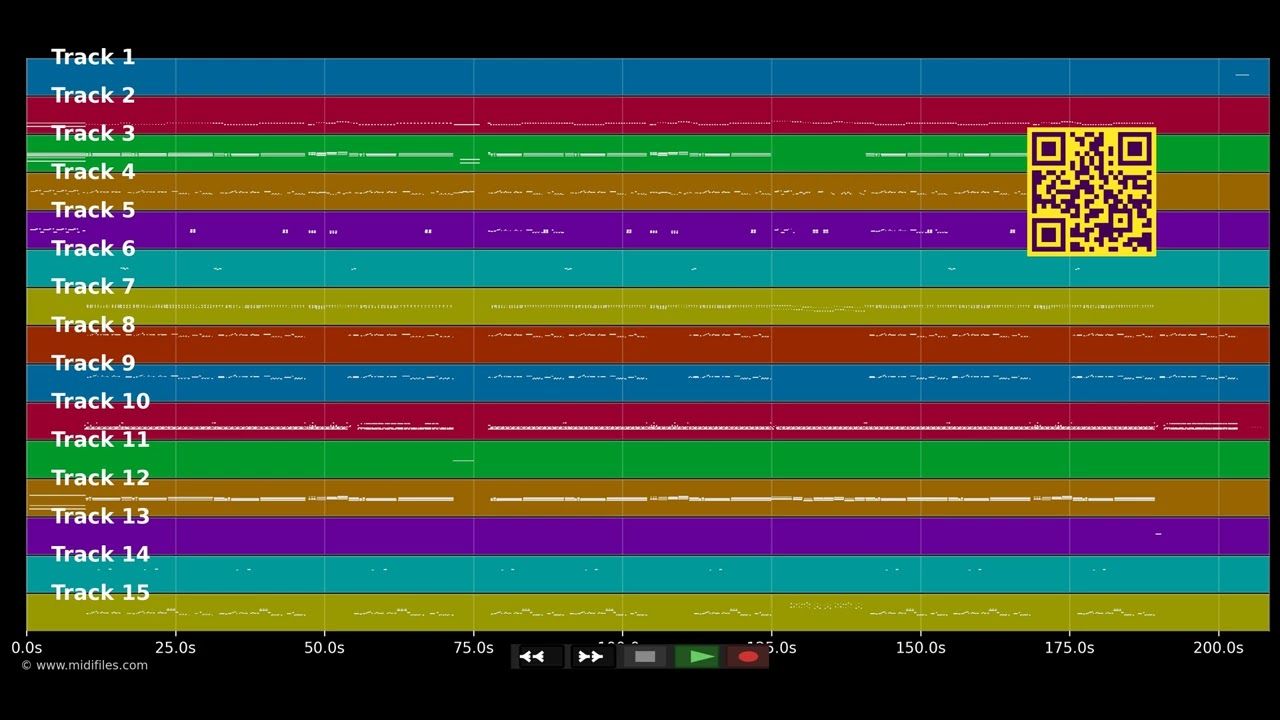Open the www.midifiles.com copyright link
Screen dimensions: 1280x720
click(x=84, y=665)
